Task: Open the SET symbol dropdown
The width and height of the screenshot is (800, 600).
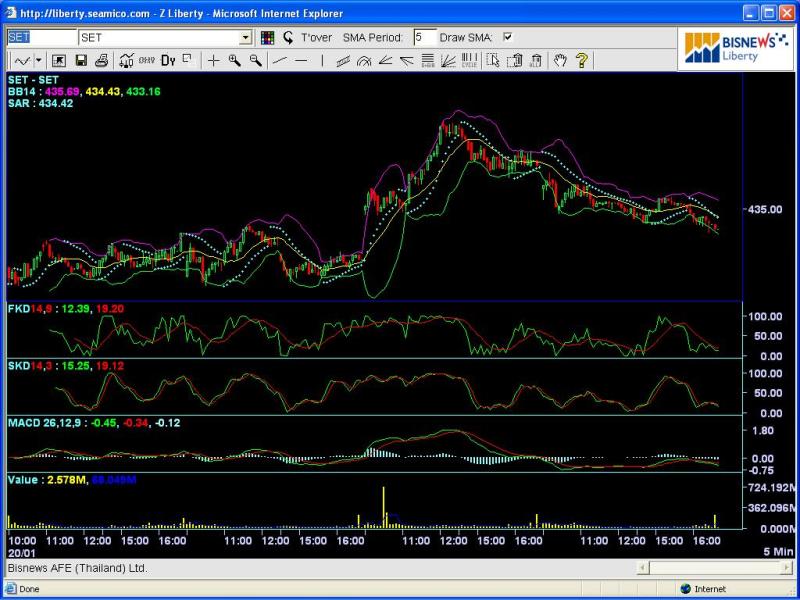Action: point(245,37)
